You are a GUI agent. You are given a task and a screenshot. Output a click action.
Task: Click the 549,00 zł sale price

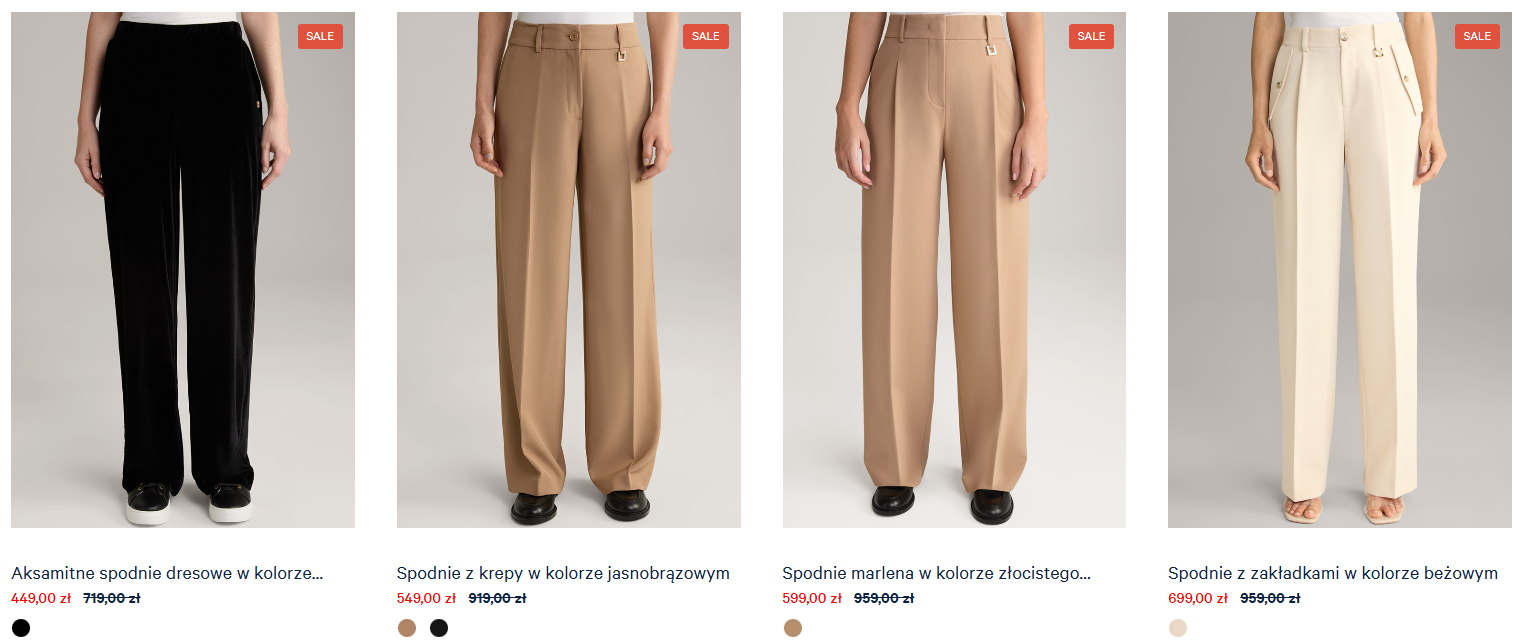click(427, 598)
